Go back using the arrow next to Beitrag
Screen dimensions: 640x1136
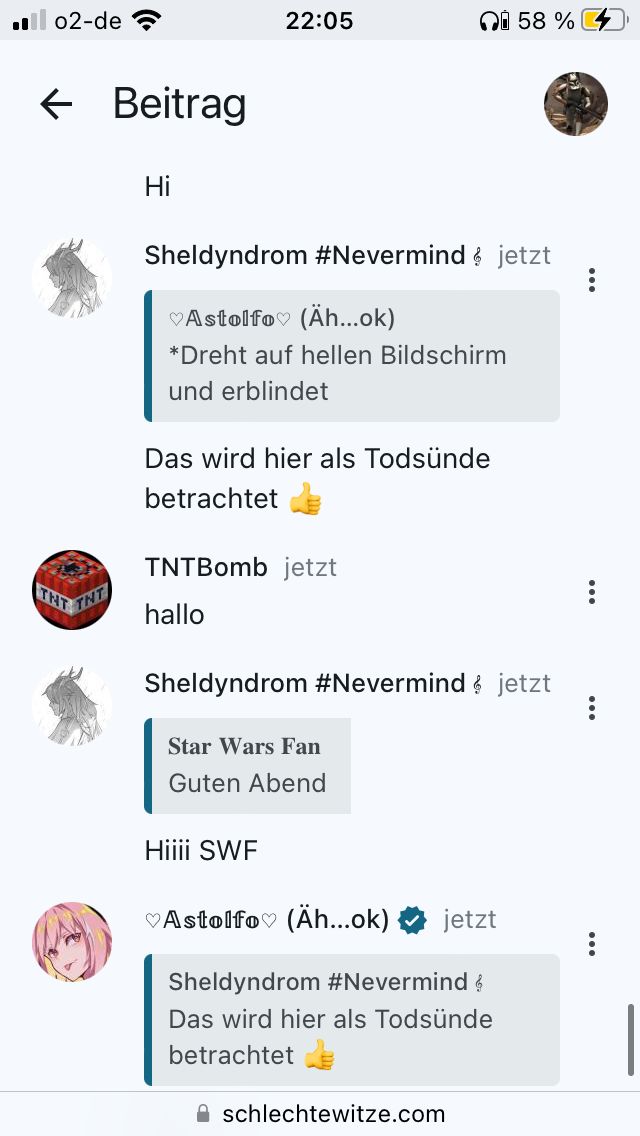pyautogui.click(x=56, y=104)
